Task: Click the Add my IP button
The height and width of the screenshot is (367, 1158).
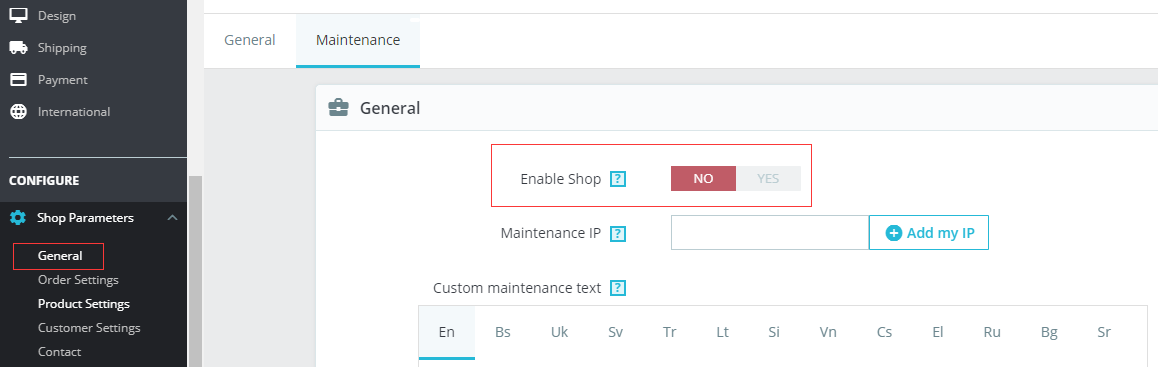Action: point(929,233)
